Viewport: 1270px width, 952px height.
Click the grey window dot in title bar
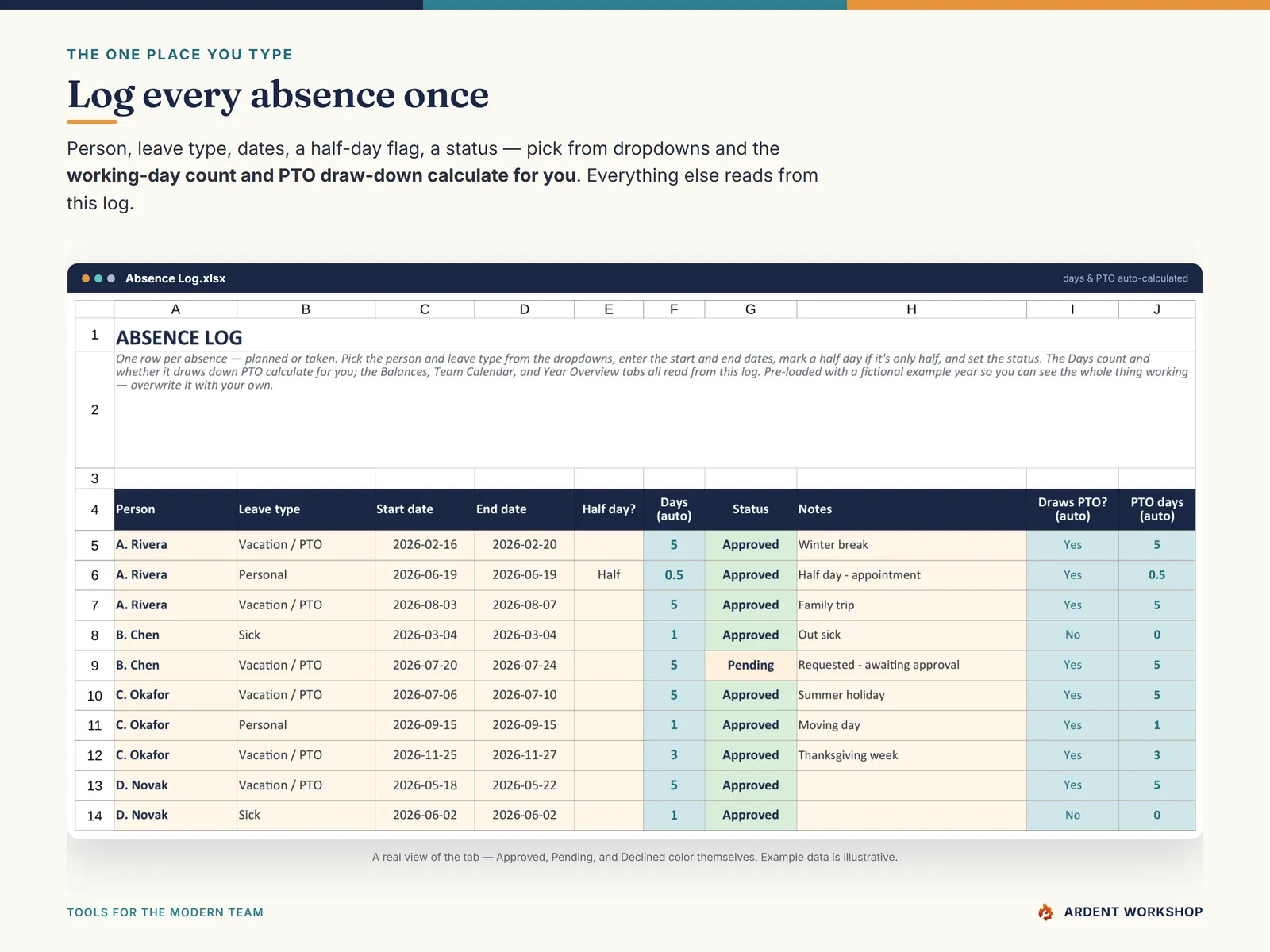111,278
